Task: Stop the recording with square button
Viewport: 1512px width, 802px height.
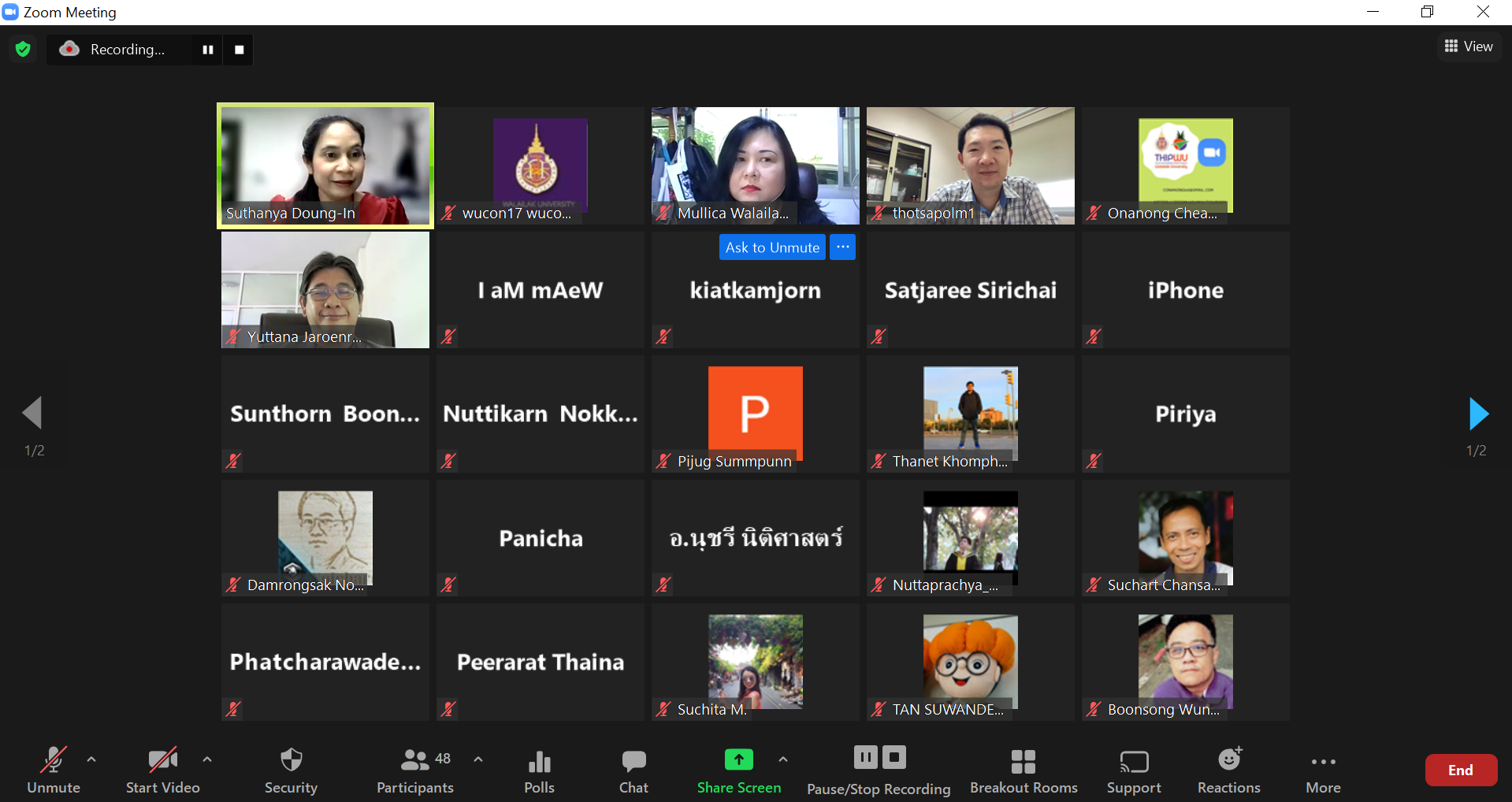Action: pyautogui.click(x=240, y=50)
